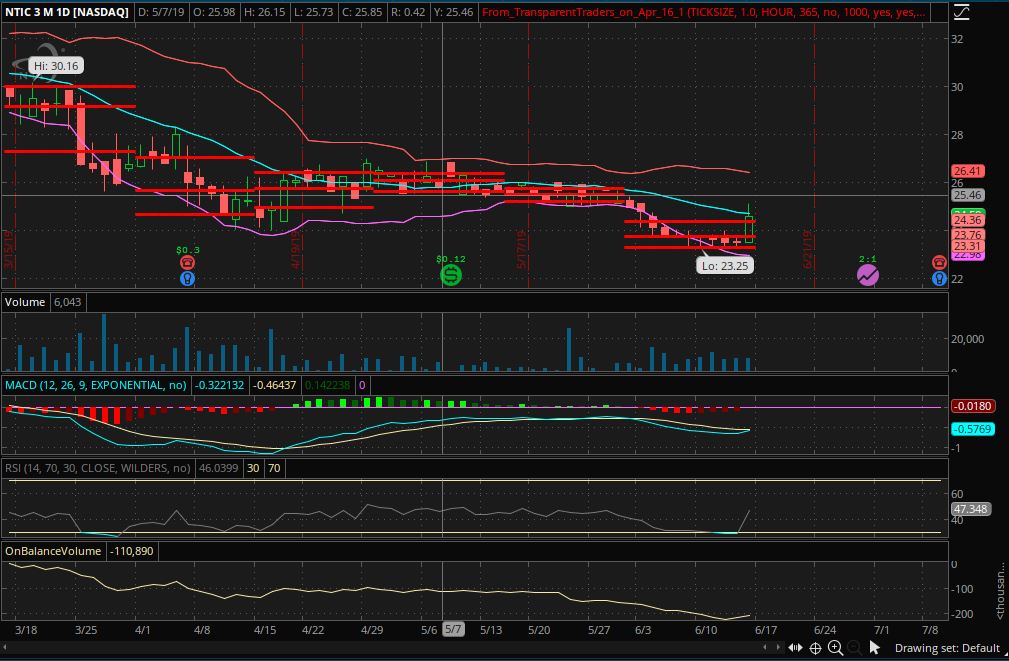This screenshot has height=661, width=1009.
Task: Click the -0.46437 MACD average value box
Action: pos(275,385)
